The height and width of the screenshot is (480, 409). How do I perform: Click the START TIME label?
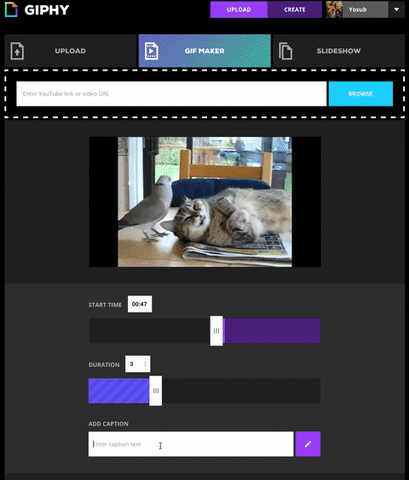(x=105, y=305)
